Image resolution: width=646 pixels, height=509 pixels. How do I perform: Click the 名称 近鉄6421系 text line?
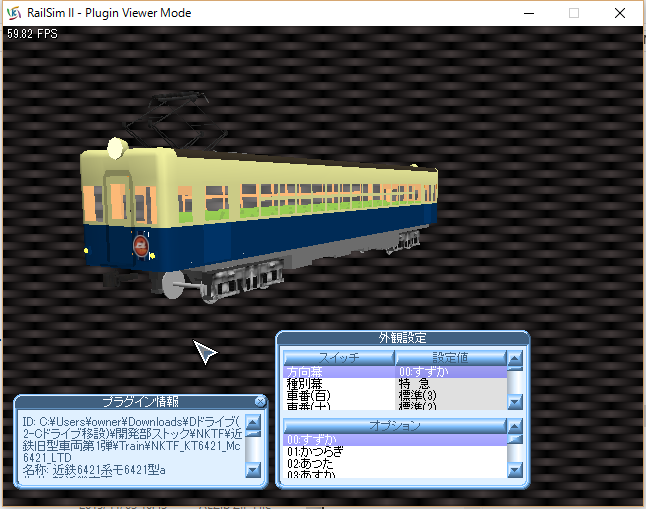click(x=94, y=470)
